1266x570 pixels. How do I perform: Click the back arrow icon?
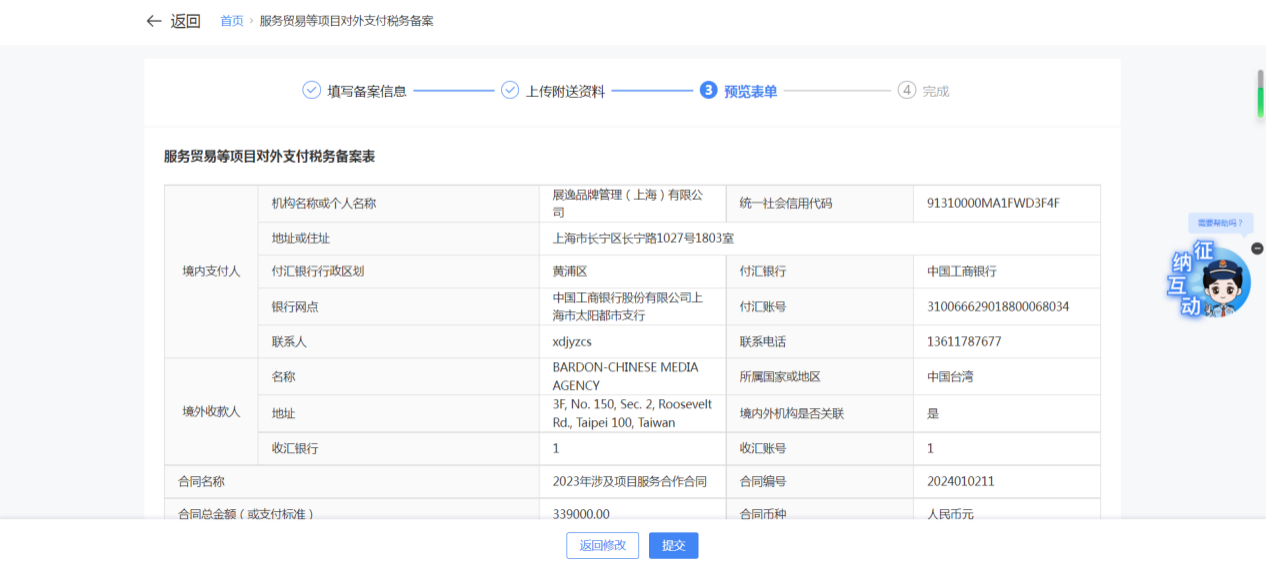pos(153,21)
